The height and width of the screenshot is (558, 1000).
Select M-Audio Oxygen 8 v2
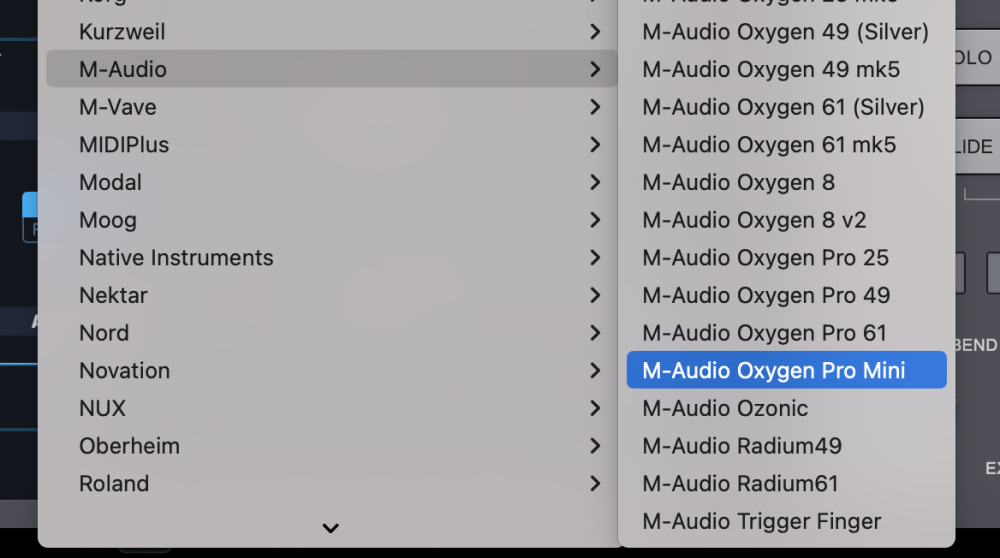point(754,220)
